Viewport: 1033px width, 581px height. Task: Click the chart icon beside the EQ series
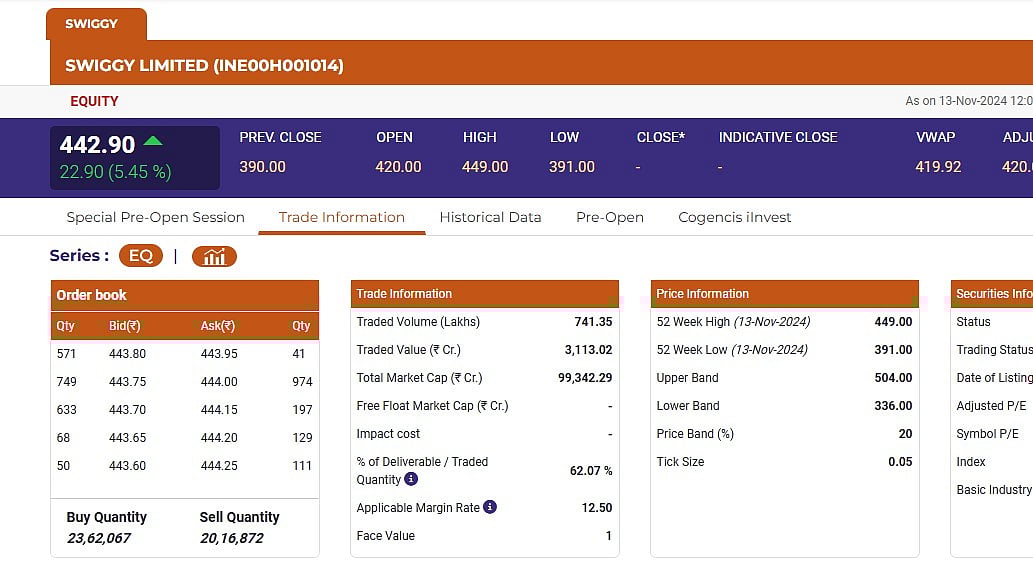tap(214, 256)
